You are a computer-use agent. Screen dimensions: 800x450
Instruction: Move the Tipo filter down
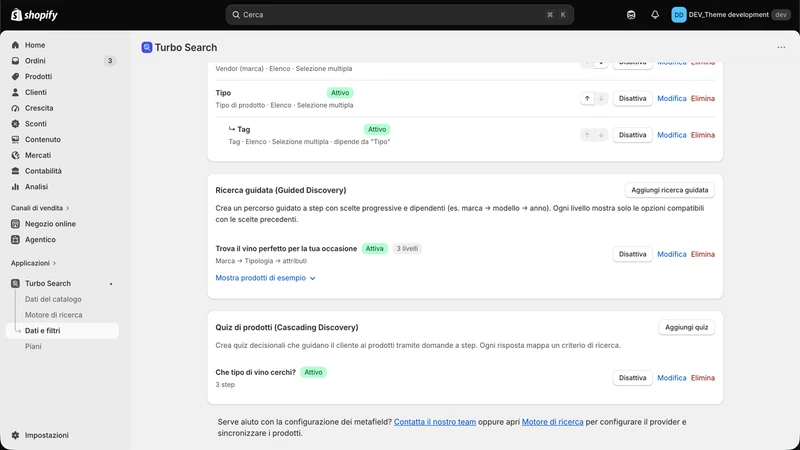[x=601, y=98]
